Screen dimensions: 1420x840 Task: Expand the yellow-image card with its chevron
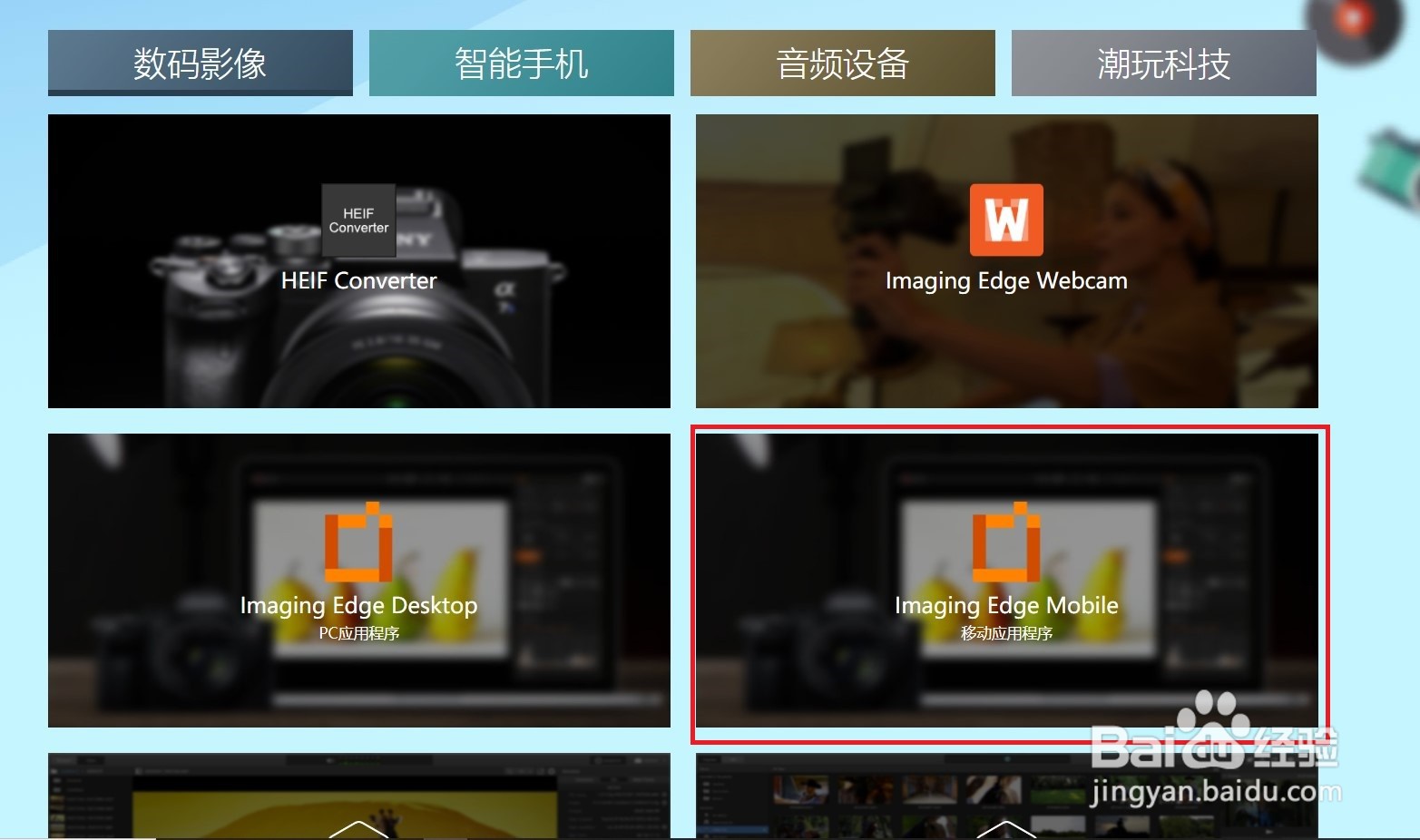point(358,828)
